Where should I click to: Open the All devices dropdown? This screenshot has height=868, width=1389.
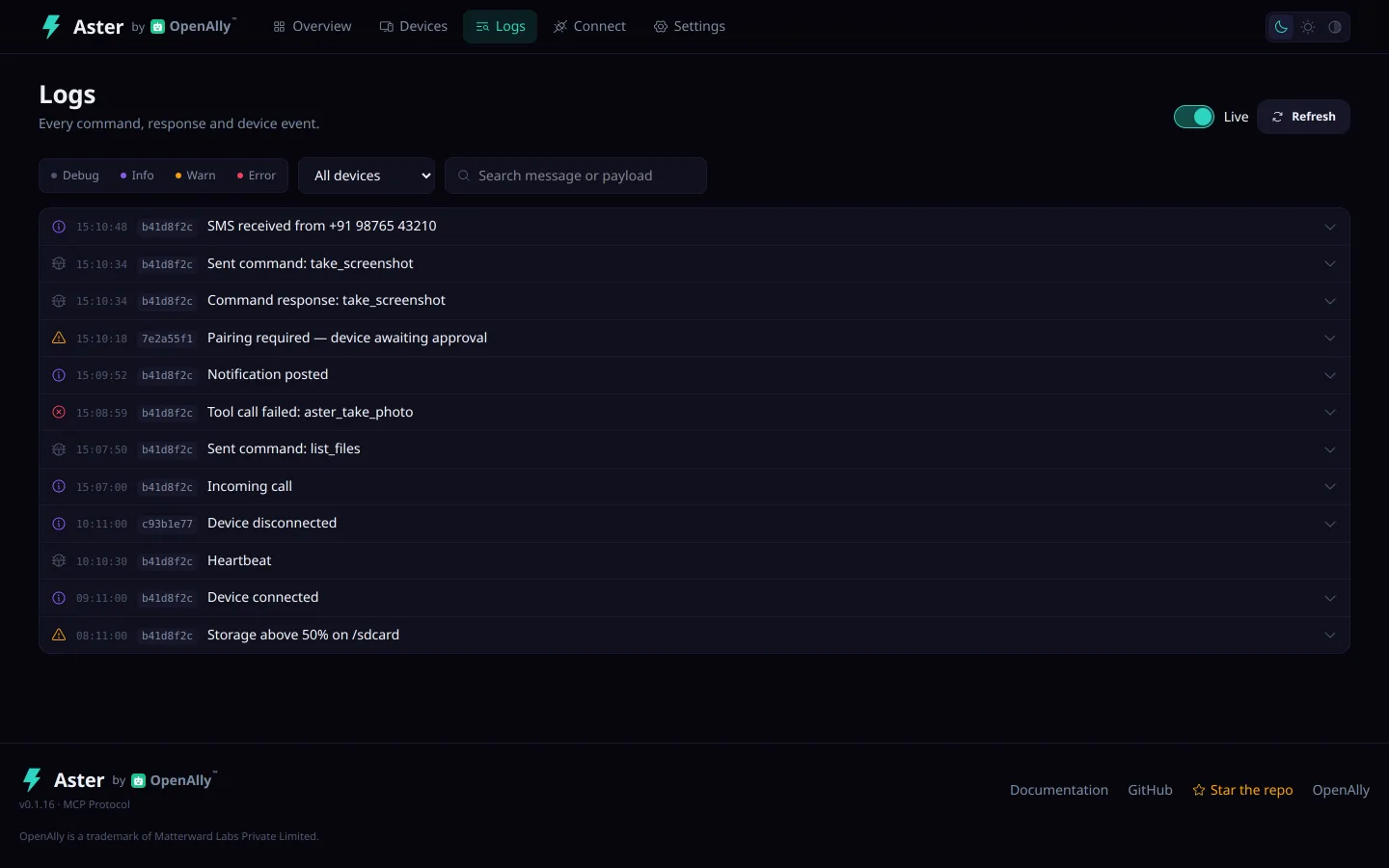click(367, 176)
